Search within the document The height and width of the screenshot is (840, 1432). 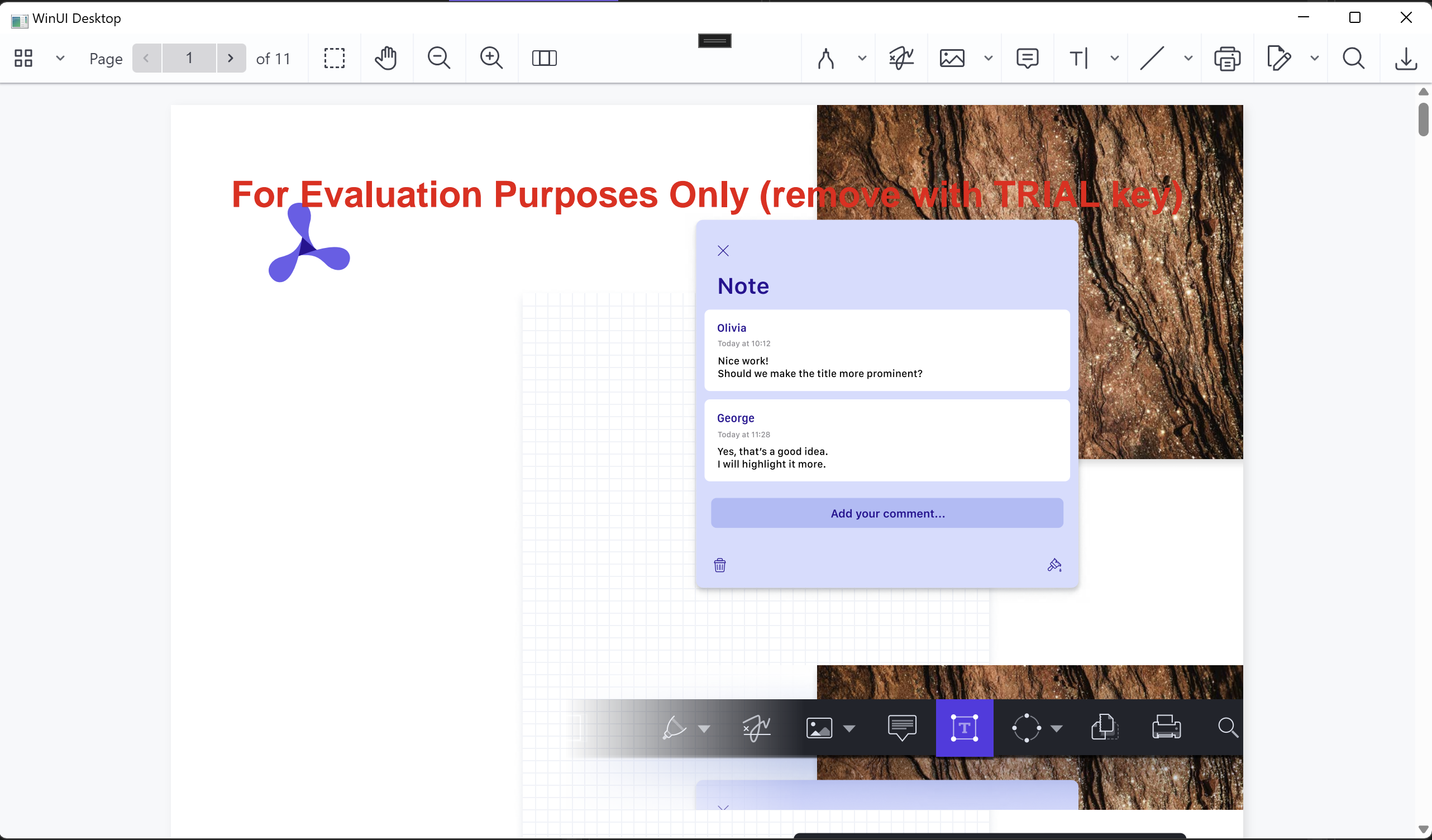1354,58
